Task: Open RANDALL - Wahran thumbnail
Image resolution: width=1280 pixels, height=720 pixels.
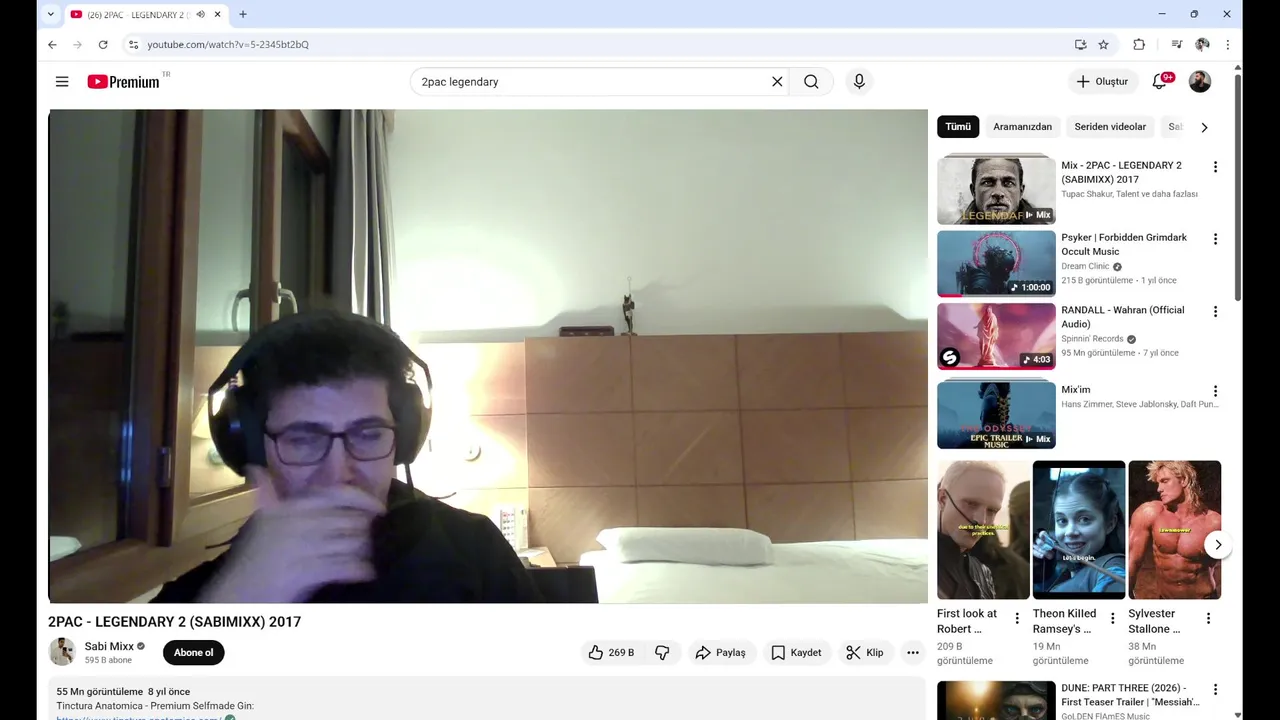Action: click(x=996, y=336)
